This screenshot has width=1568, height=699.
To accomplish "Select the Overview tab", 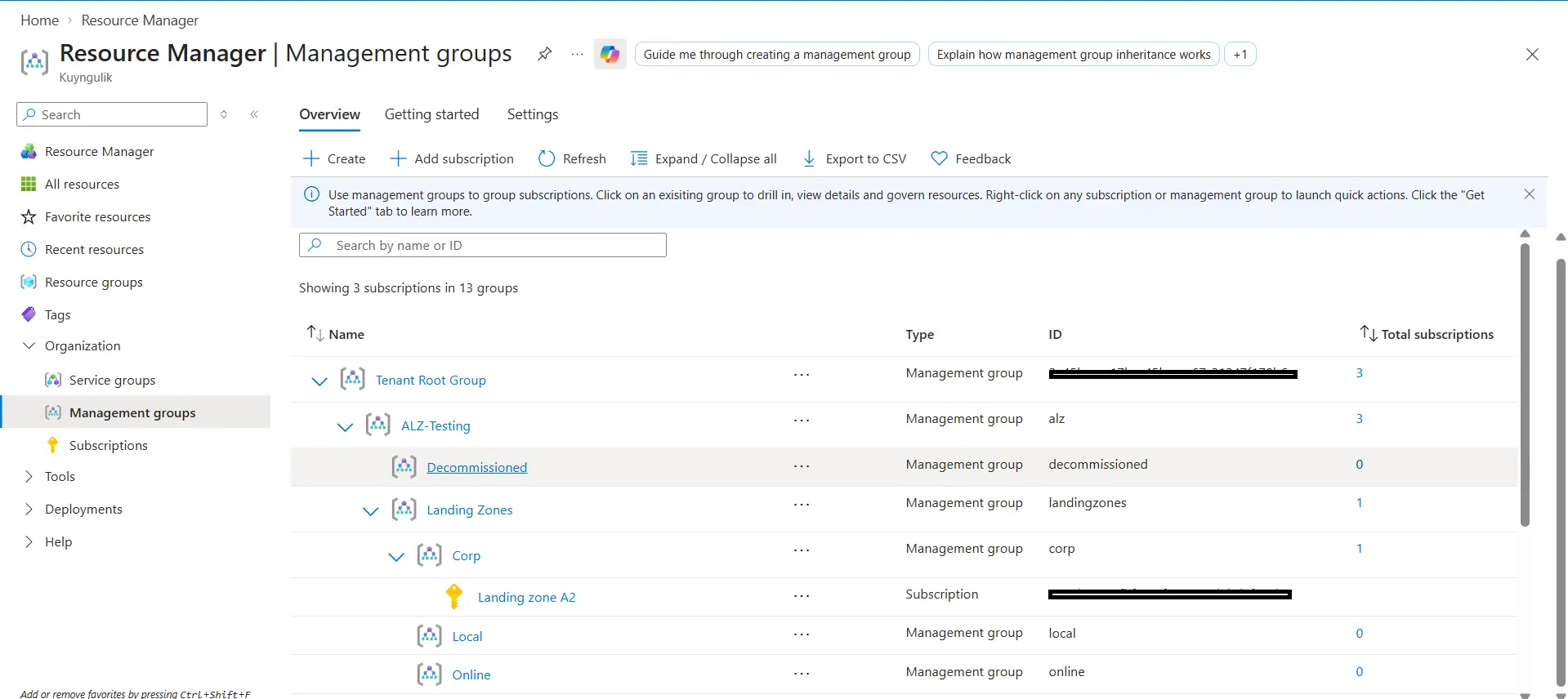I will pyautogui.click(x=329, y=114).
